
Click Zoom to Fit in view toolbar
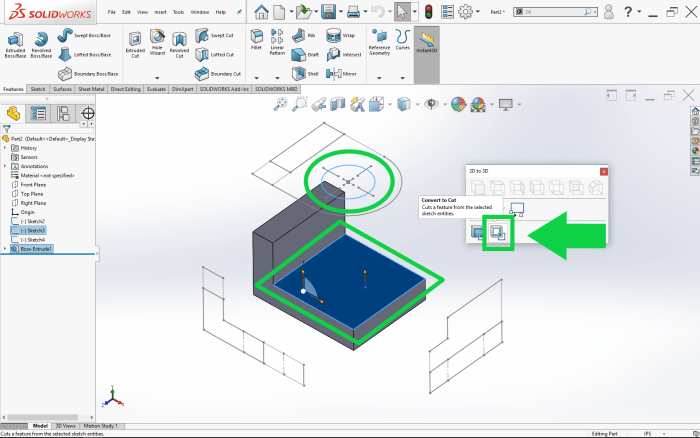[280, 104]
